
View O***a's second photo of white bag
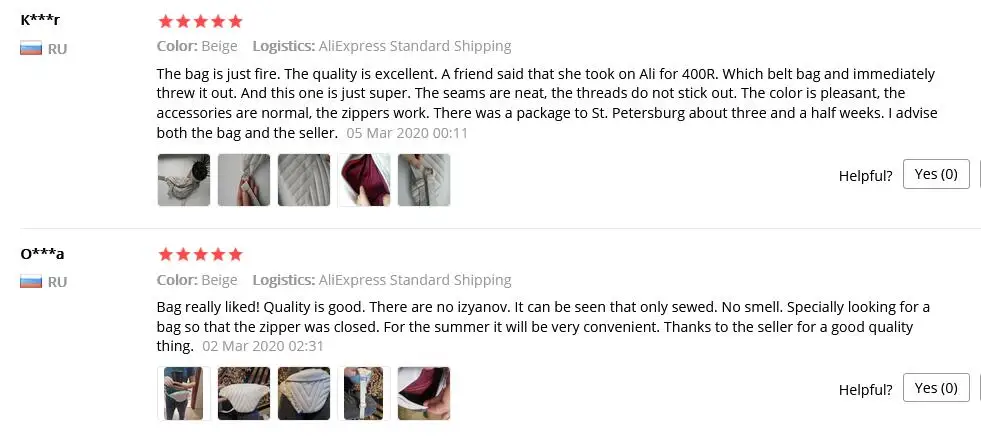click(244, 393)
